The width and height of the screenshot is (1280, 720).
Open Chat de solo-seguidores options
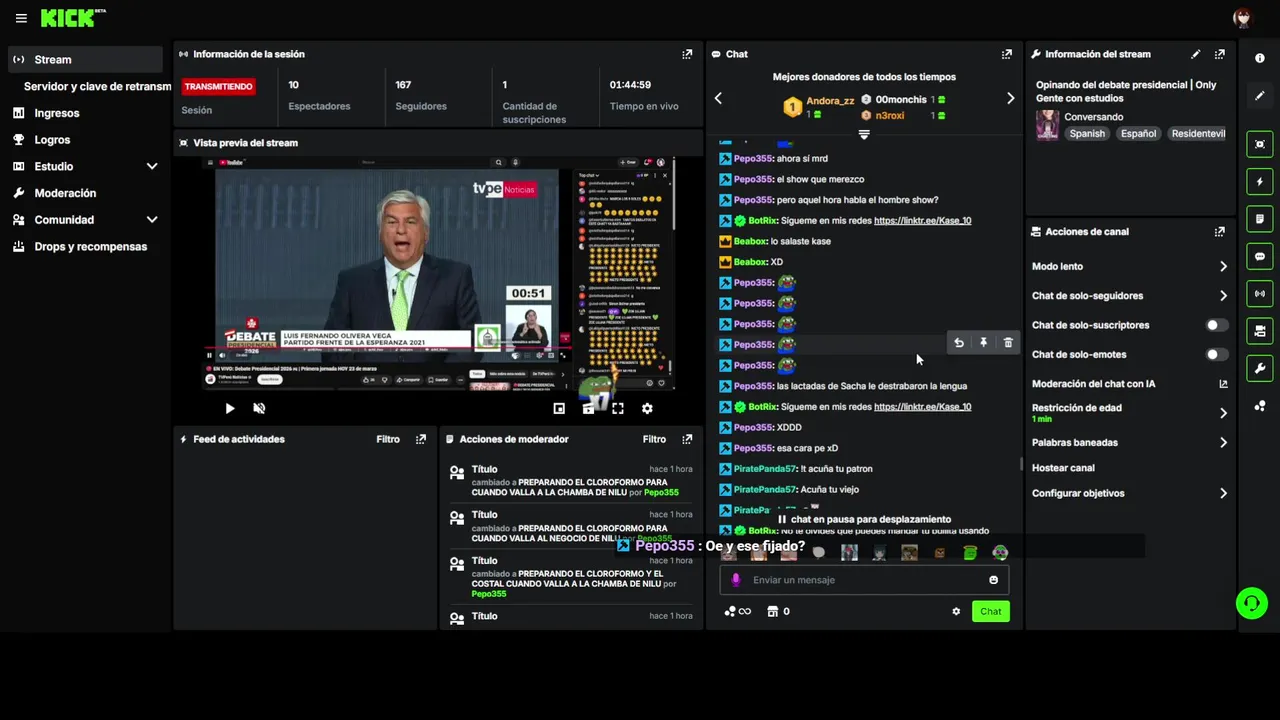click(x=1129, y=296)
